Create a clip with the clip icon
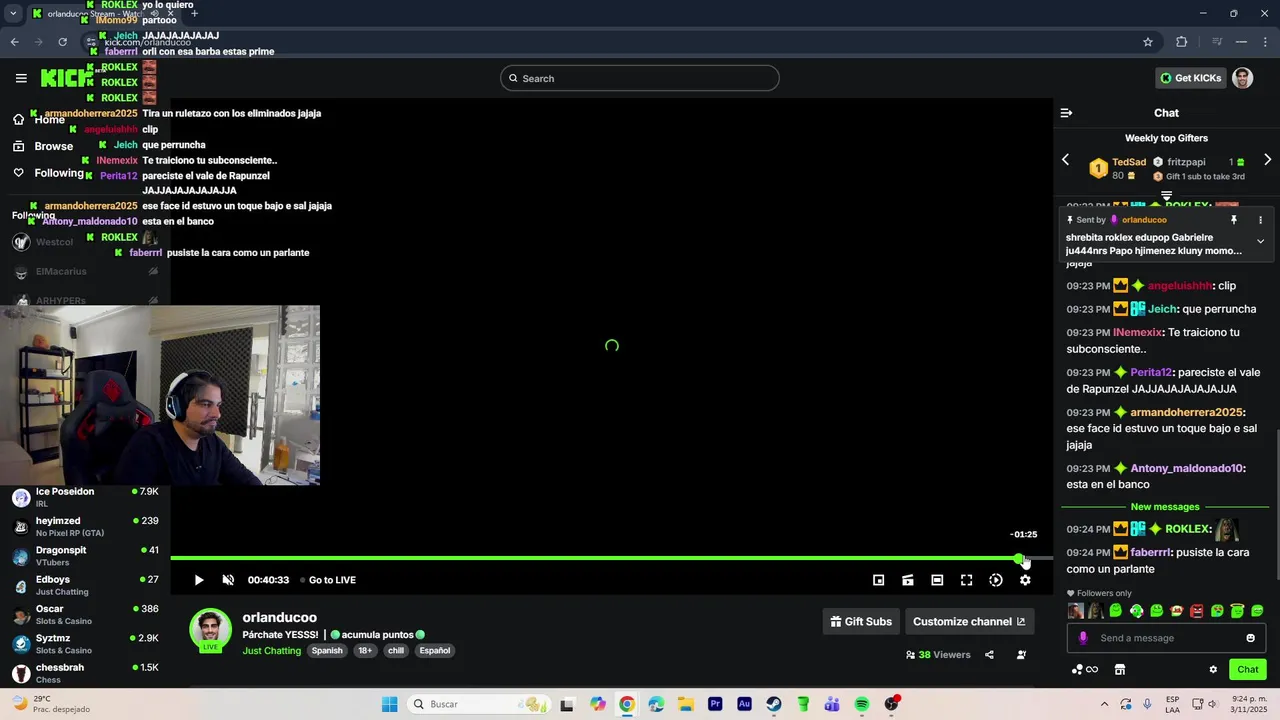This screenshot has width=1280, height=720. point(908,580)
